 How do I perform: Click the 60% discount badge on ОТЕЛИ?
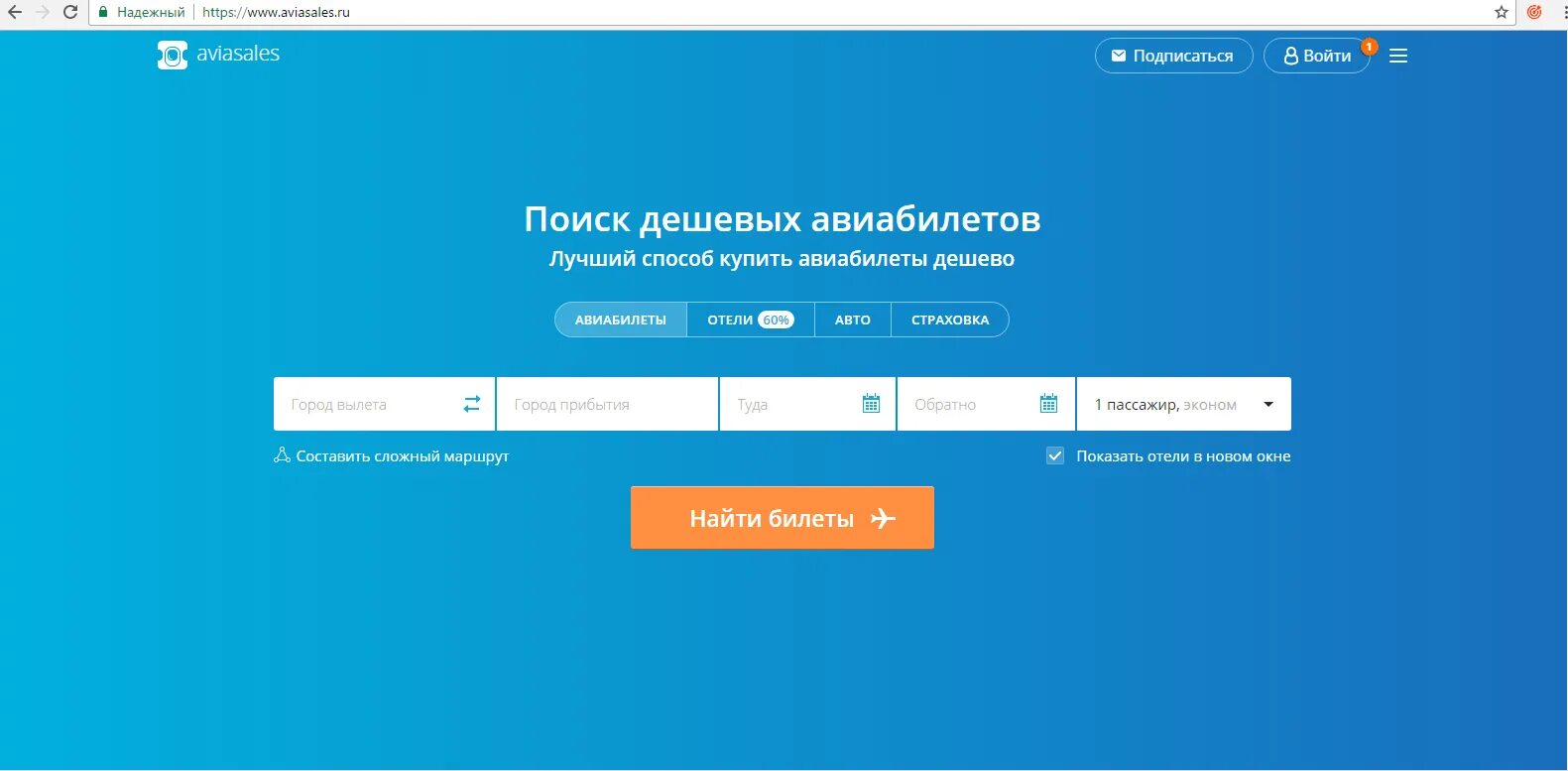pos(777,320)
